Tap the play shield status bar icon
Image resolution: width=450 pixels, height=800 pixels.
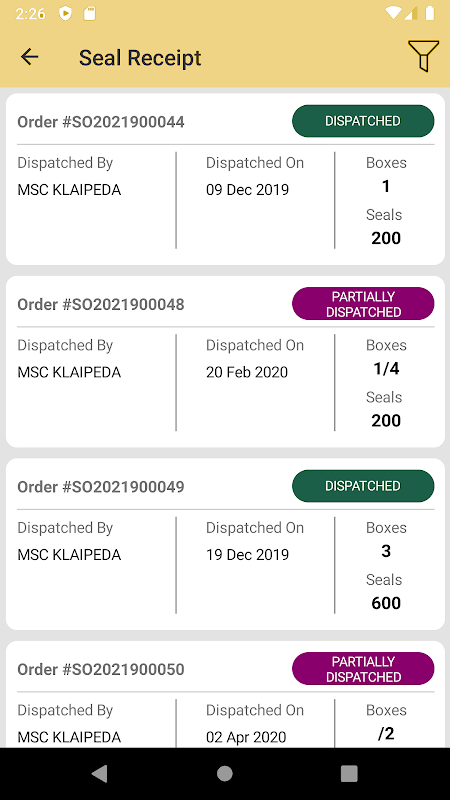[x=65, y=13]
